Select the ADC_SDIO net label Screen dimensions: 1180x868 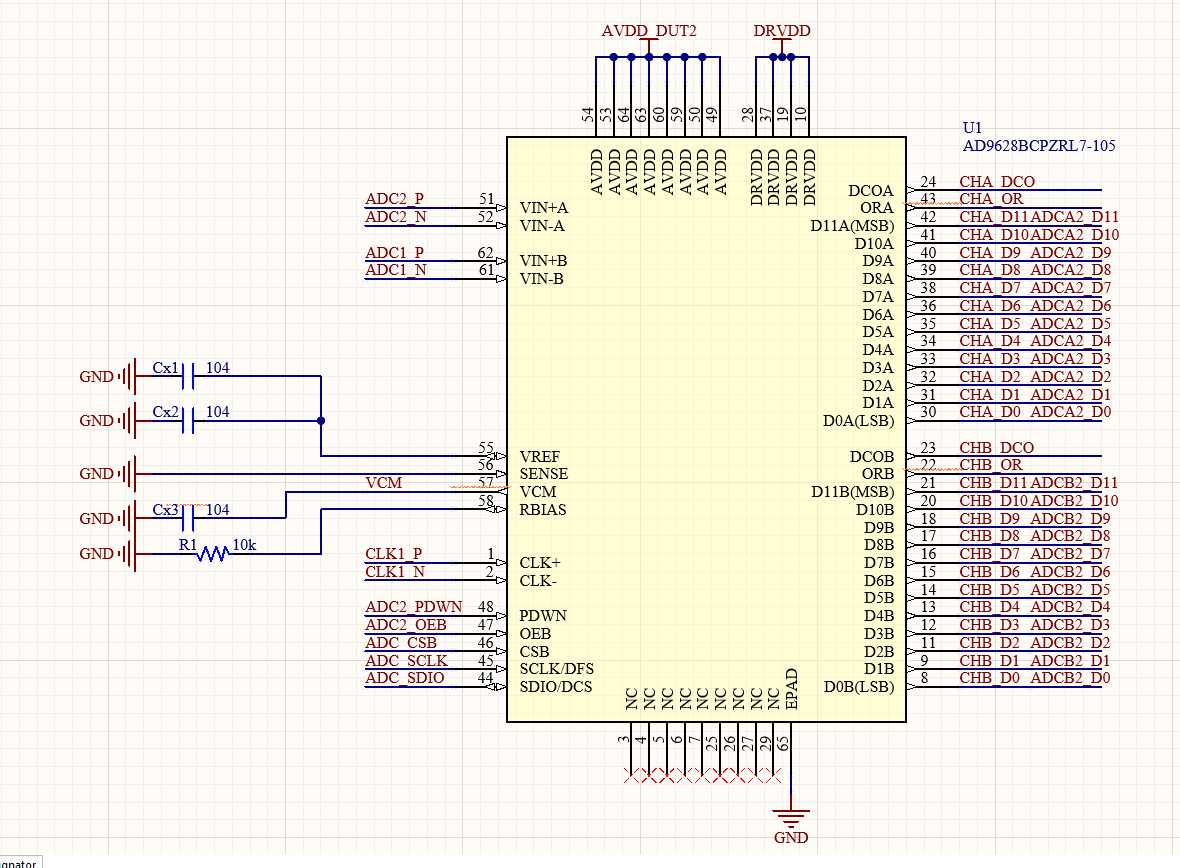404,678
